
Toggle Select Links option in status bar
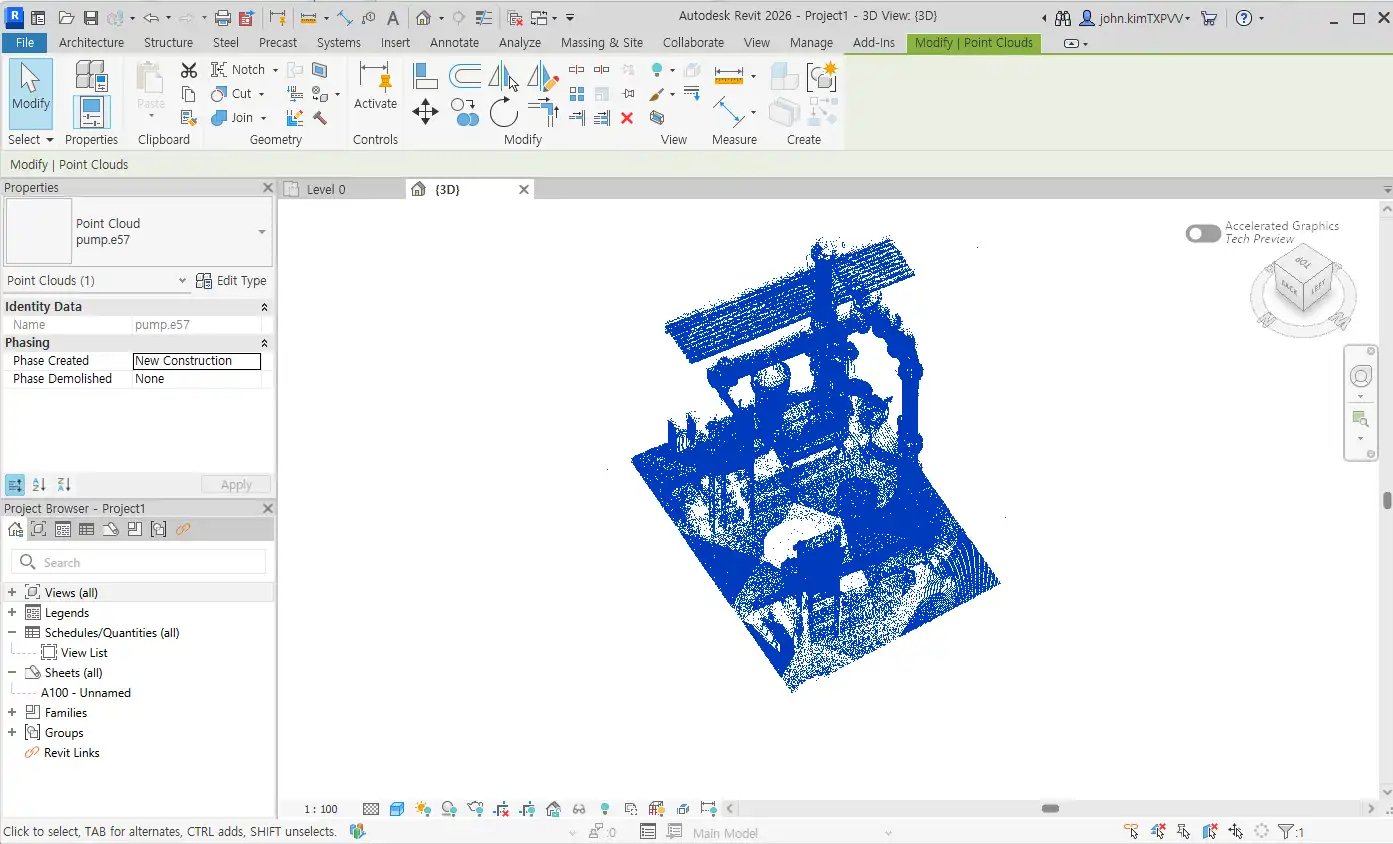tap(1131, 832)
